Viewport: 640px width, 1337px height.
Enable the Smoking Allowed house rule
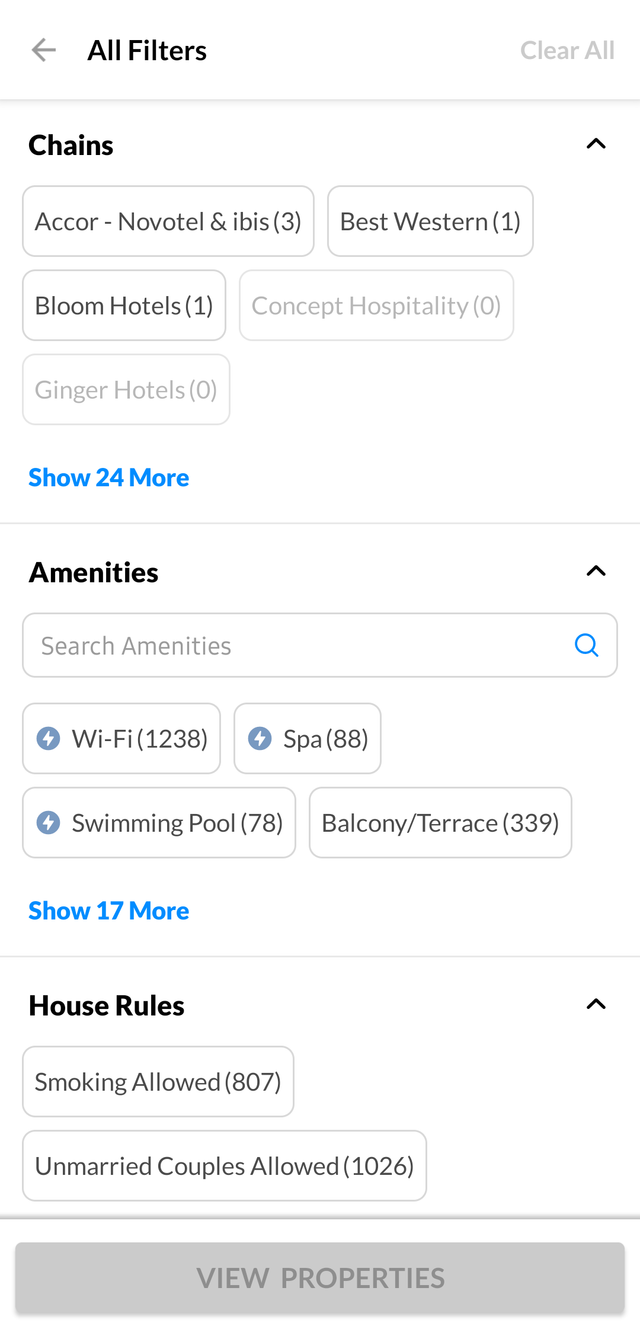point(158,1081)
